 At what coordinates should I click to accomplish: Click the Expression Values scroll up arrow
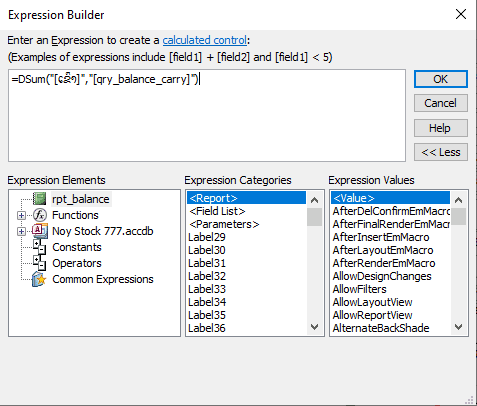pyautogui.click(x=459, y=200)
